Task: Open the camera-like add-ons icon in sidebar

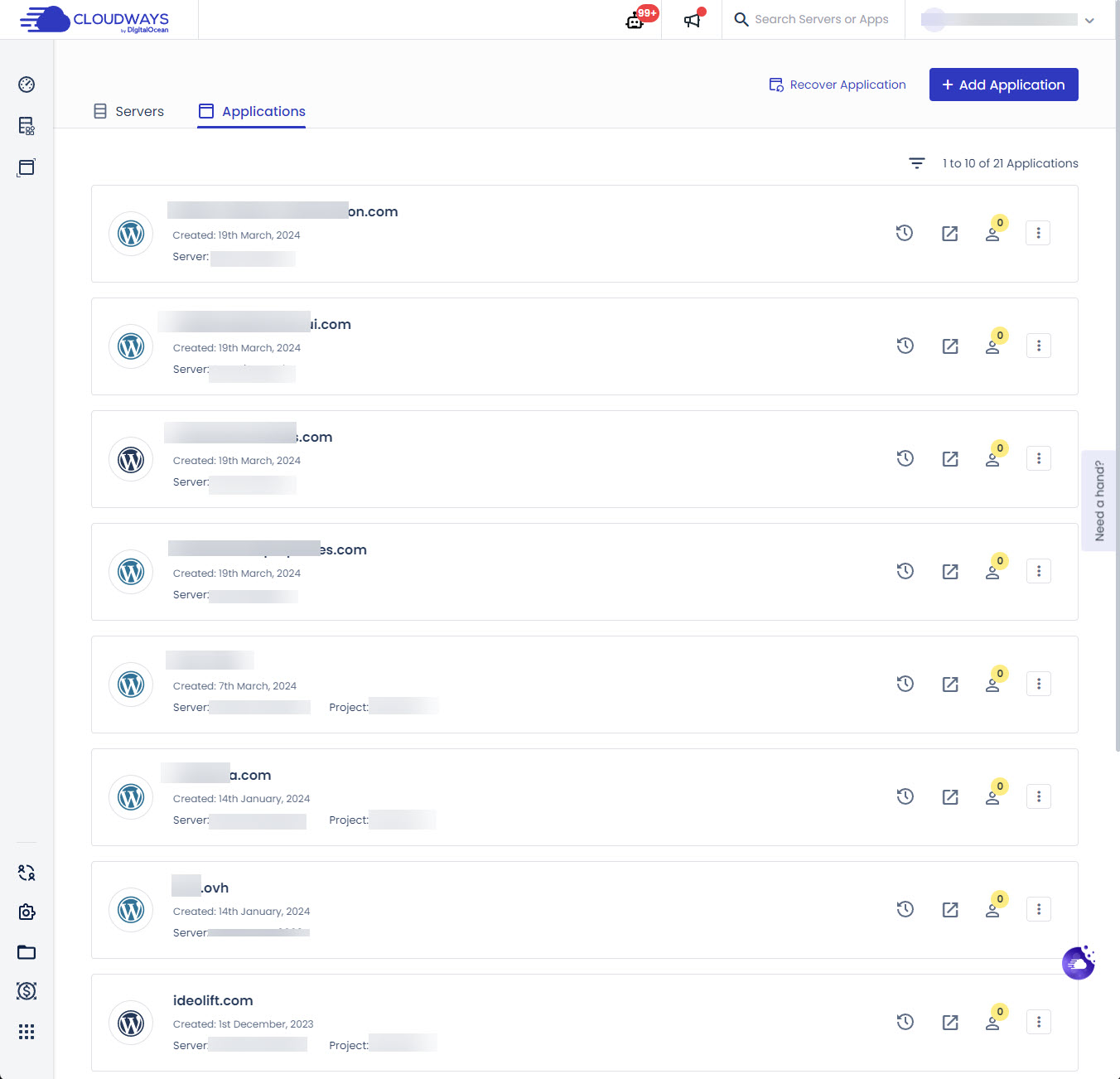Action: point(27,912)
